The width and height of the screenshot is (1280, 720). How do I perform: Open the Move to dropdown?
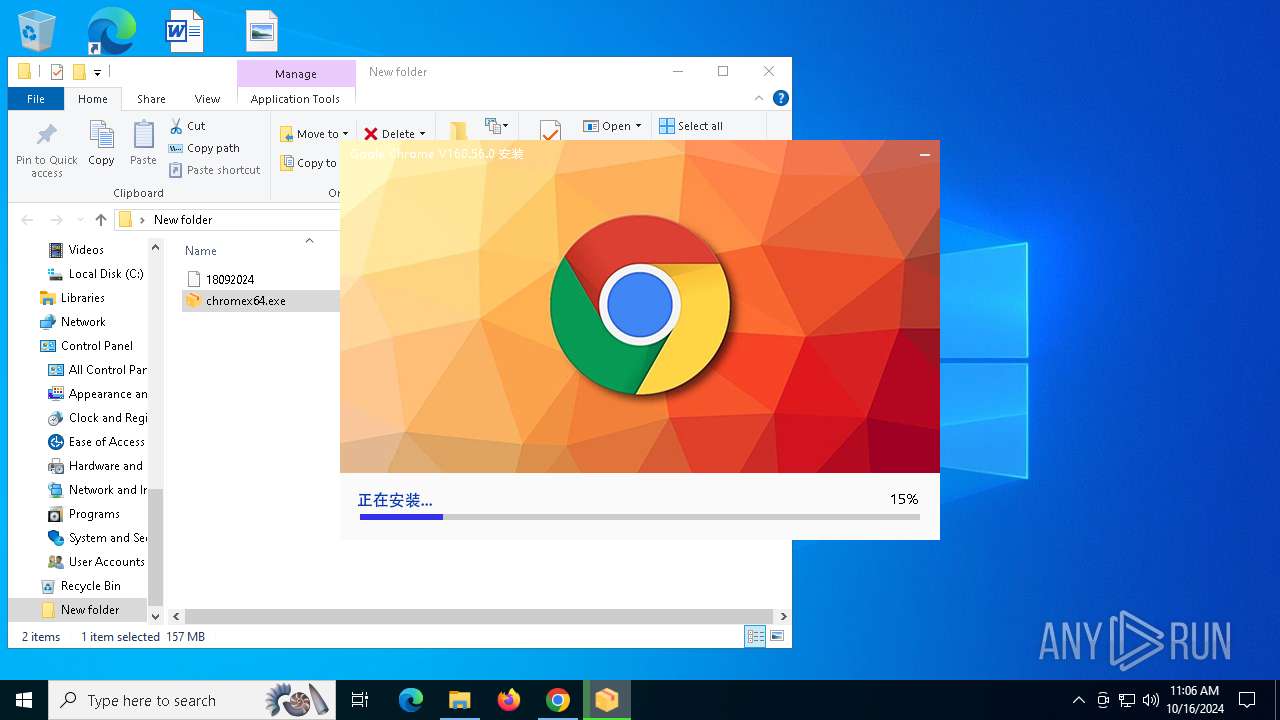coord(314,134)
